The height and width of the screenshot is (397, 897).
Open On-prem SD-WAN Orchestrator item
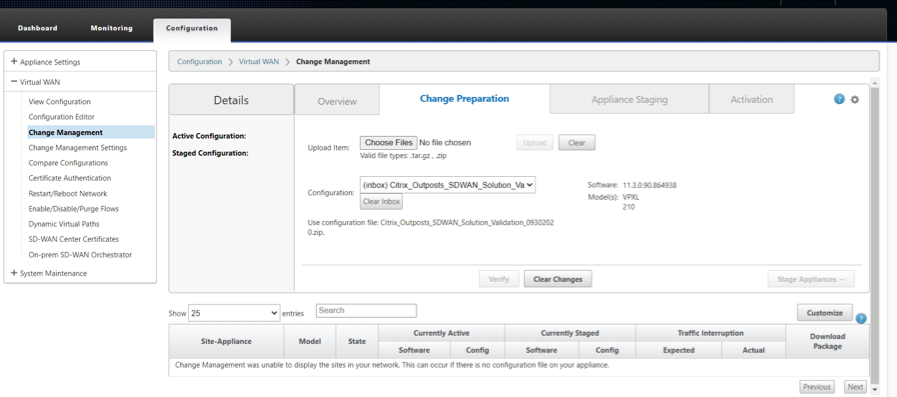(80, 255)
